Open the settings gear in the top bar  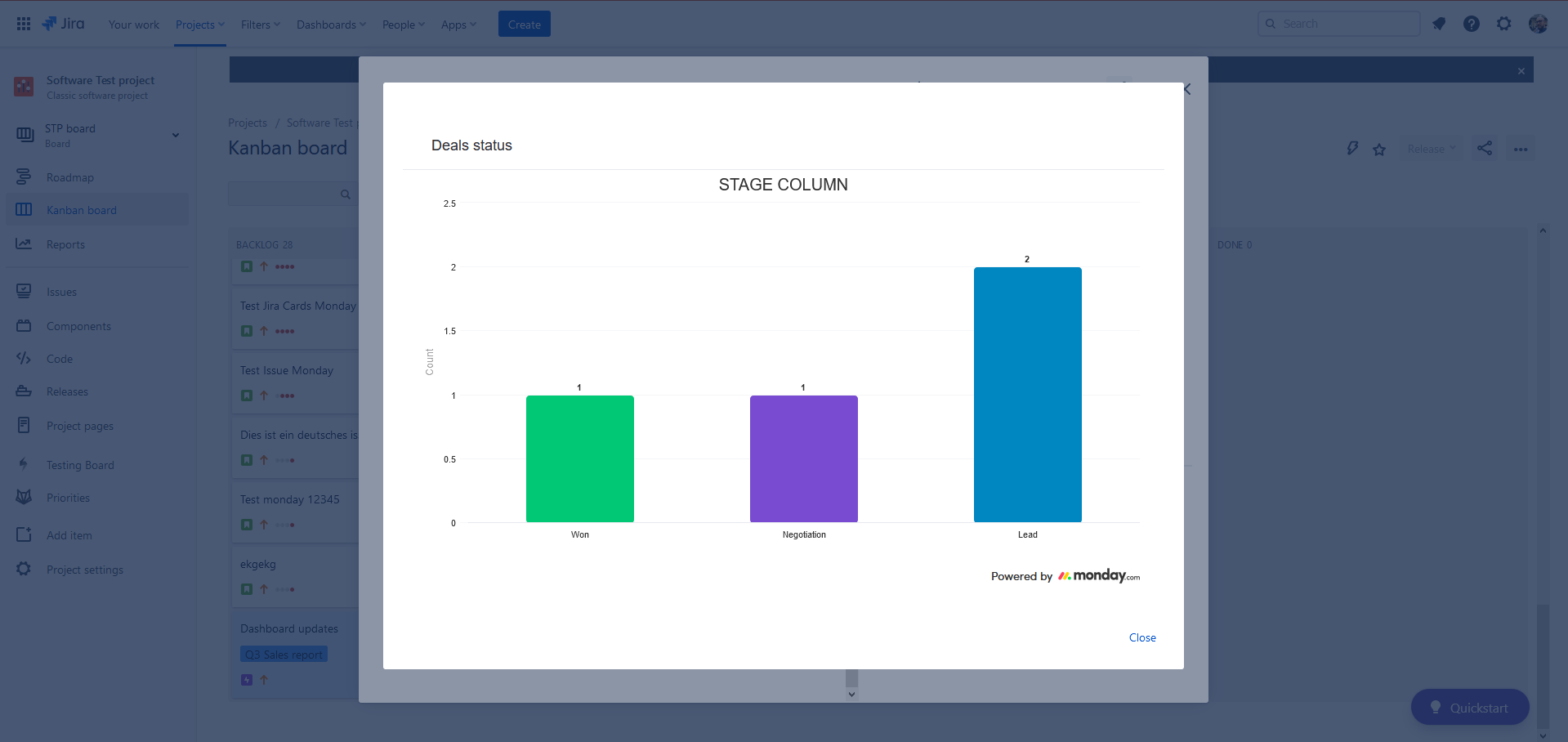pyautogui.click(x=1504, y=24)
